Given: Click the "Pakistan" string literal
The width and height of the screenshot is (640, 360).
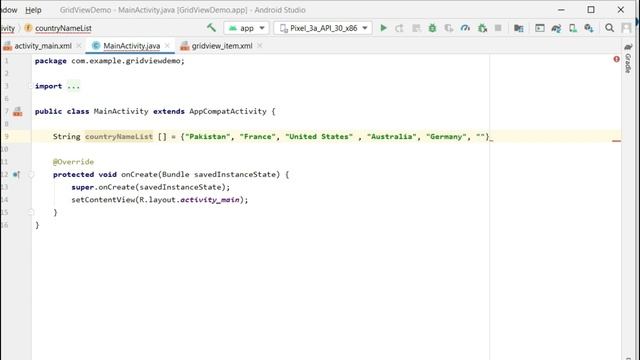Looking at the screenshot, I should click(x=207, y=137).
